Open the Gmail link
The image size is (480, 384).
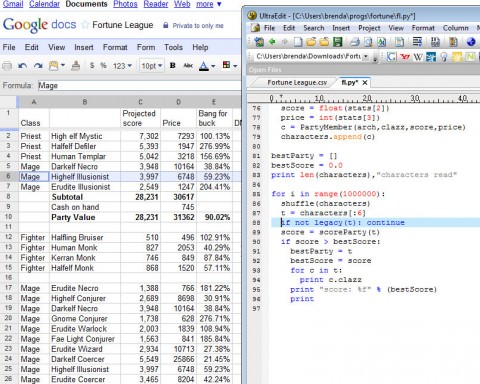tap(13, 4)
